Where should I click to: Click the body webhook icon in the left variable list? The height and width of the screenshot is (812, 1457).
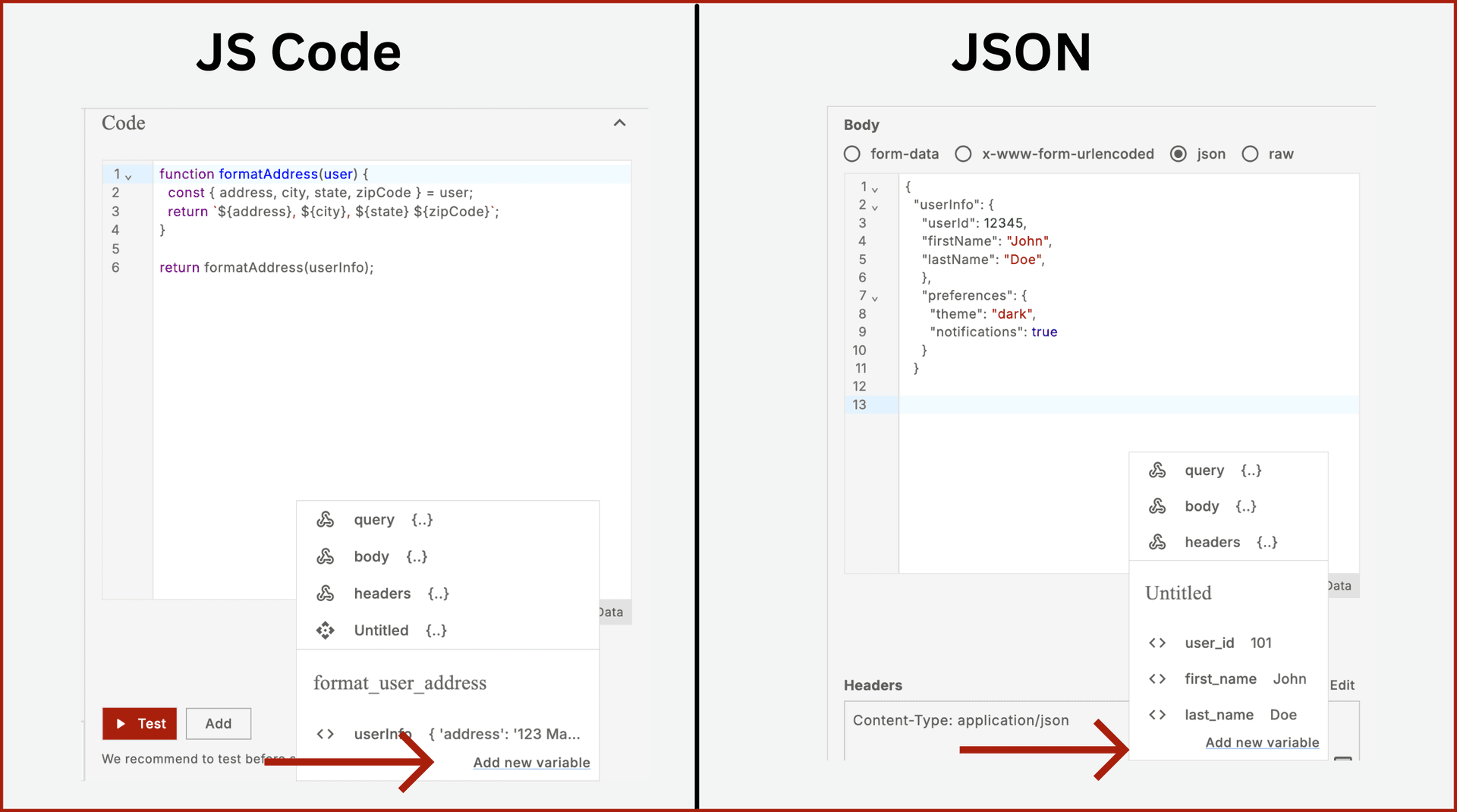(326, 556)
